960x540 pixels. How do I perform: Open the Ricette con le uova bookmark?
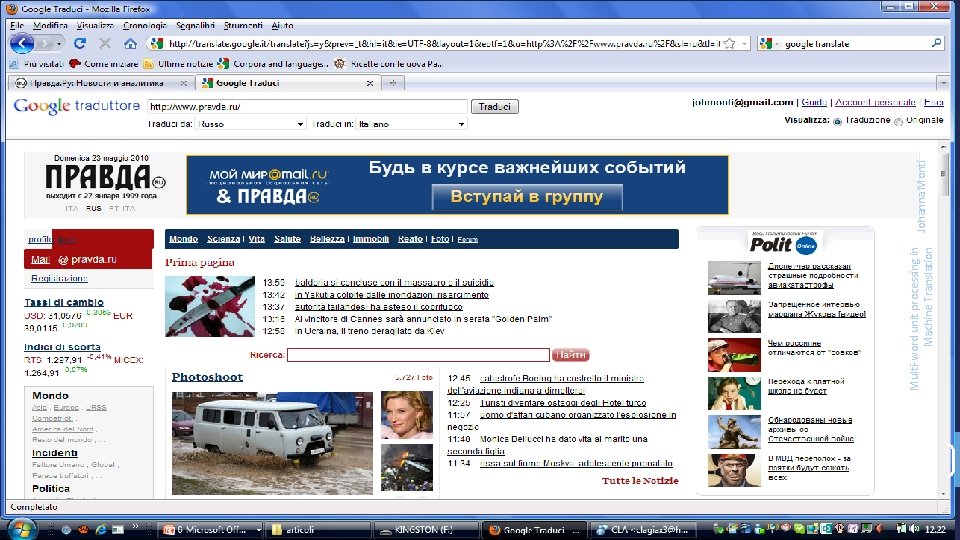(x=389, y=64)
